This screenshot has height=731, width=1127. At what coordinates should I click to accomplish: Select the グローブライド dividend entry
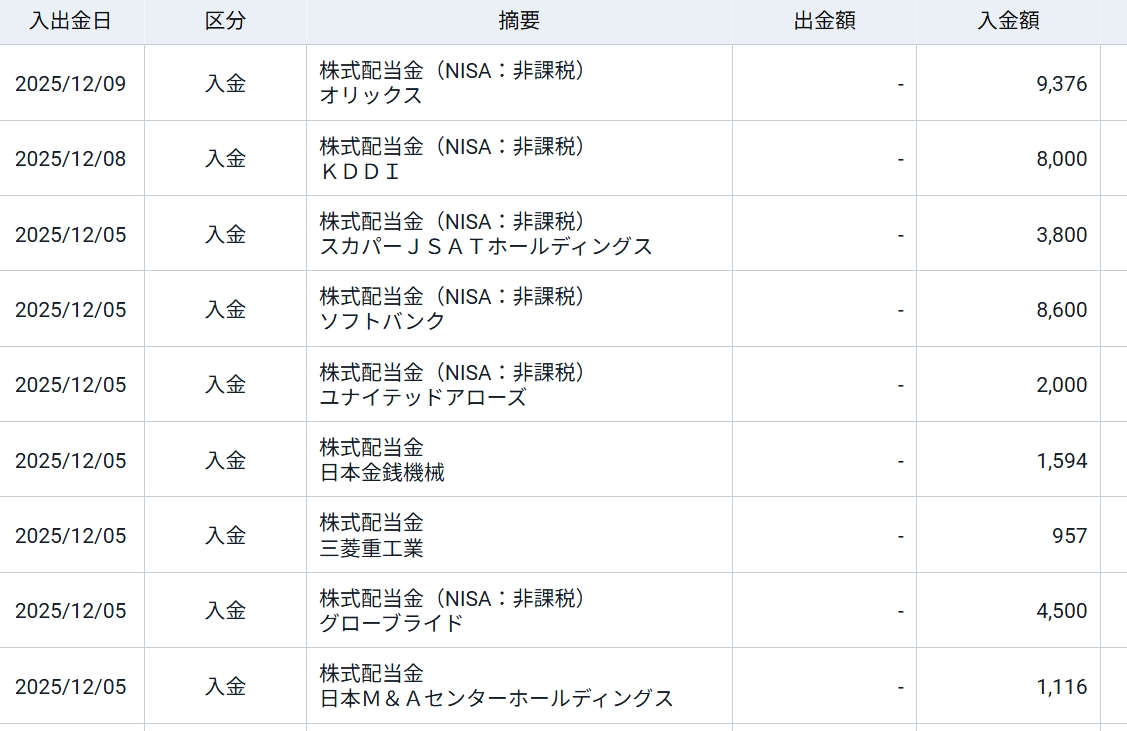[x=391, y=624]
